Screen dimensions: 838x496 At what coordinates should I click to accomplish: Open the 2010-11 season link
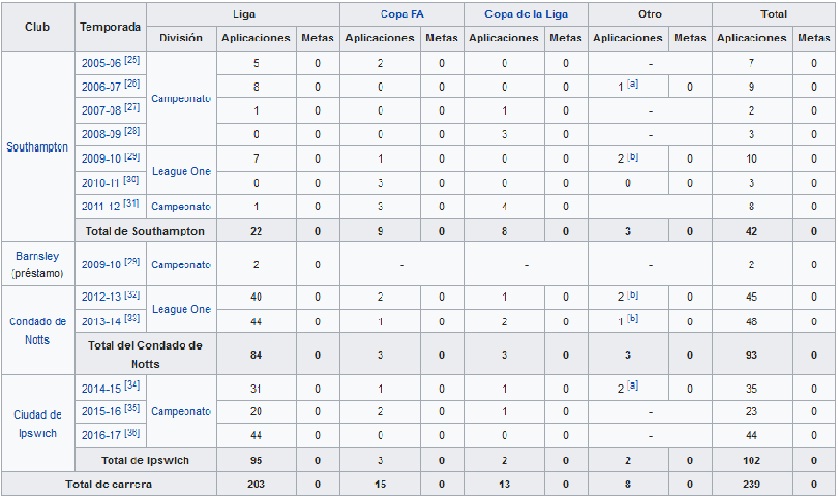[x=102, y=183]
